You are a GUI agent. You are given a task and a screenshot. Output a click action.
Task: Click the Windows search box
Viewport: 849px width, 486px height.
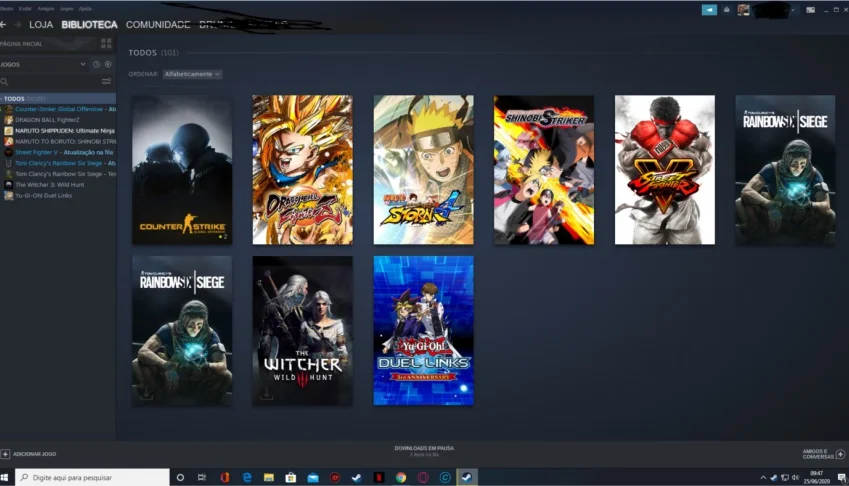point(92,477)
